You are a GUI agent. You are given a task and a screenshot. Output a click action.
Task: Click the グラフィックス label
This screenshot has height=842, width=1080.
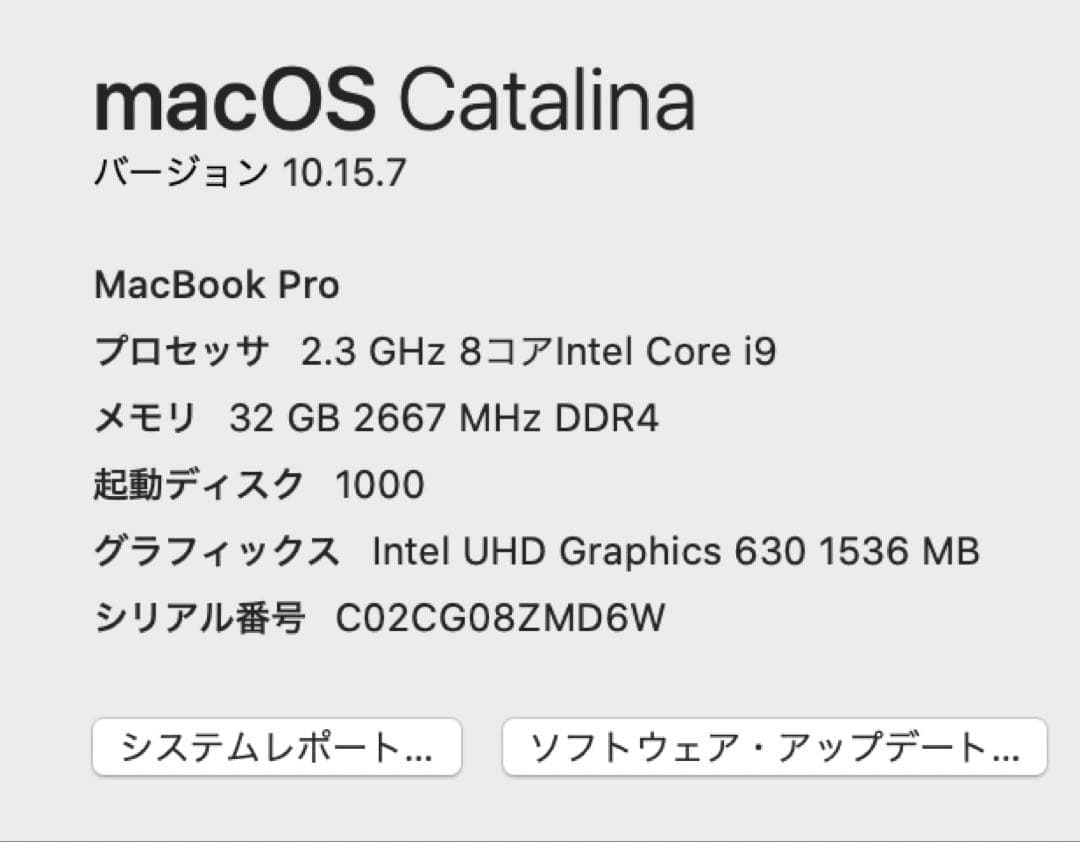coord(216,551)
